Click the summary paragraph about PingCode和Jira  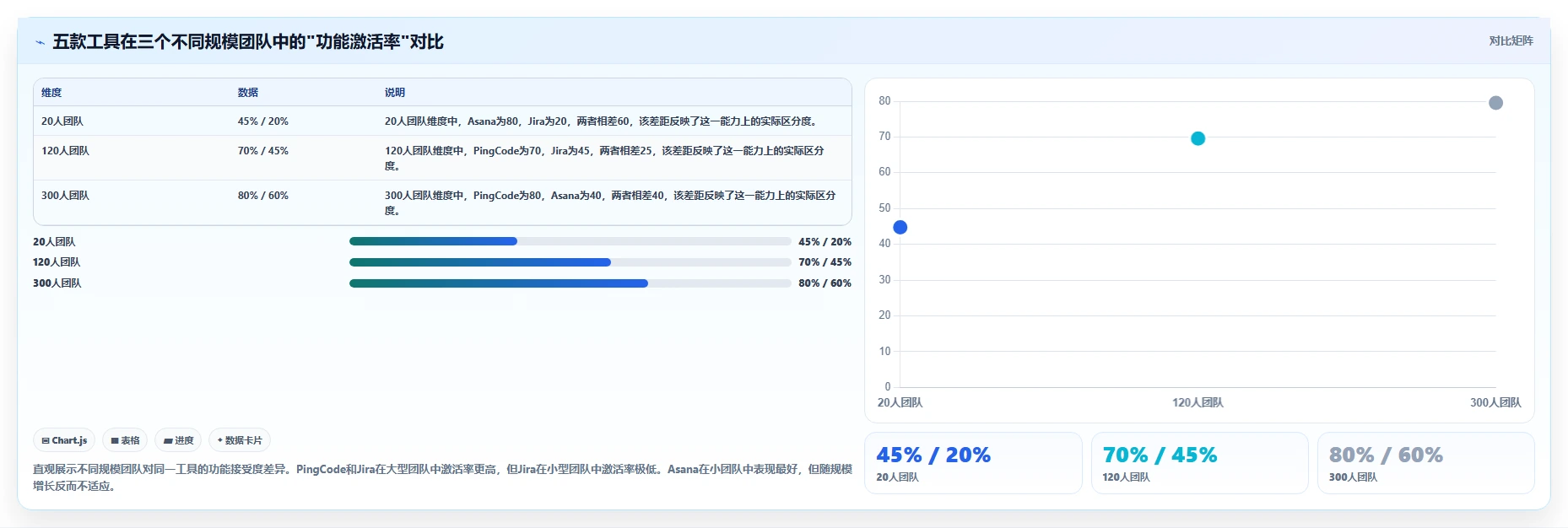pos(442,477)
